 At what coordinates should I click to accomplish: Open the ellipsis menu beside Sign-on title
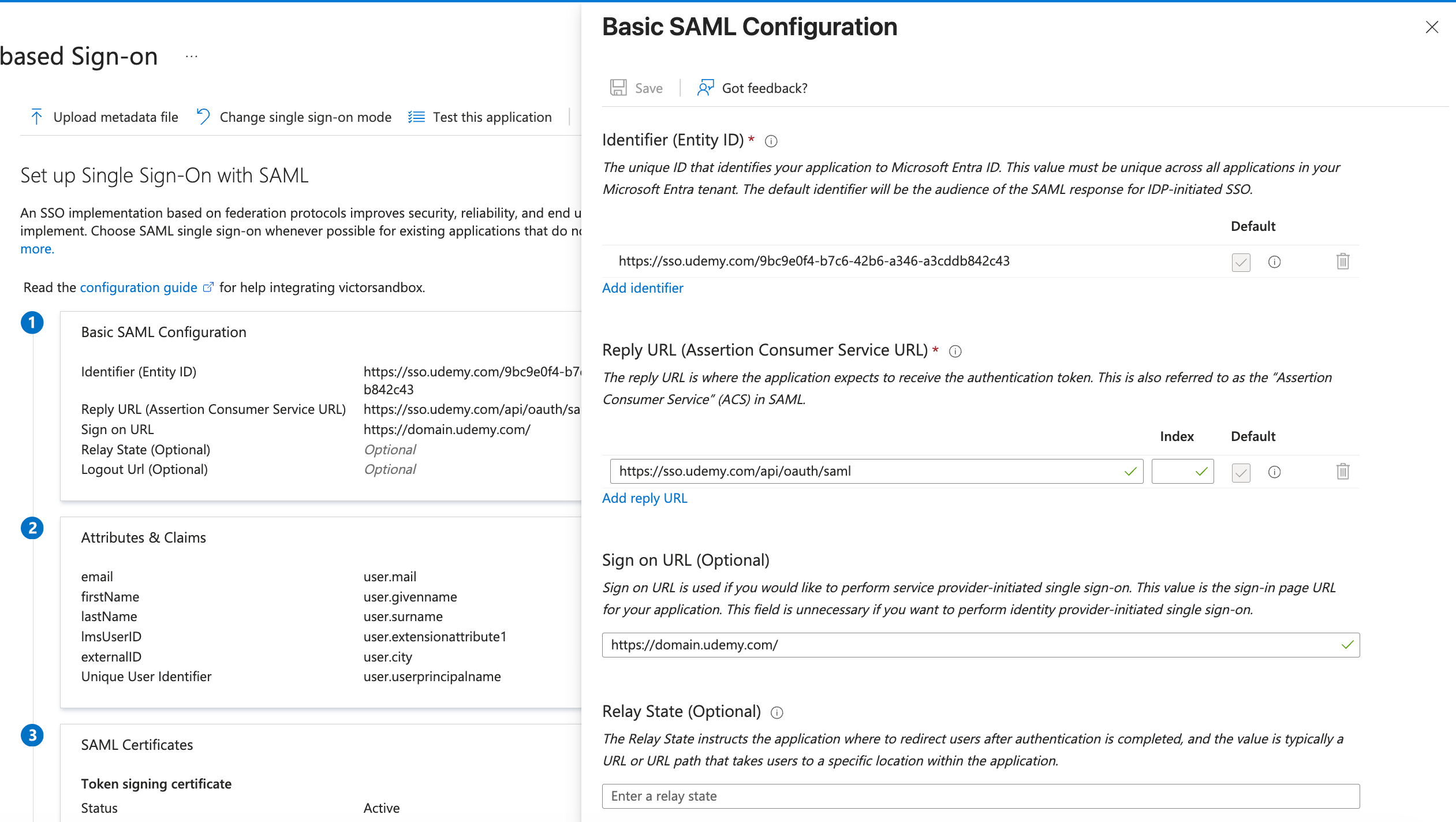[x=192, y=57]
